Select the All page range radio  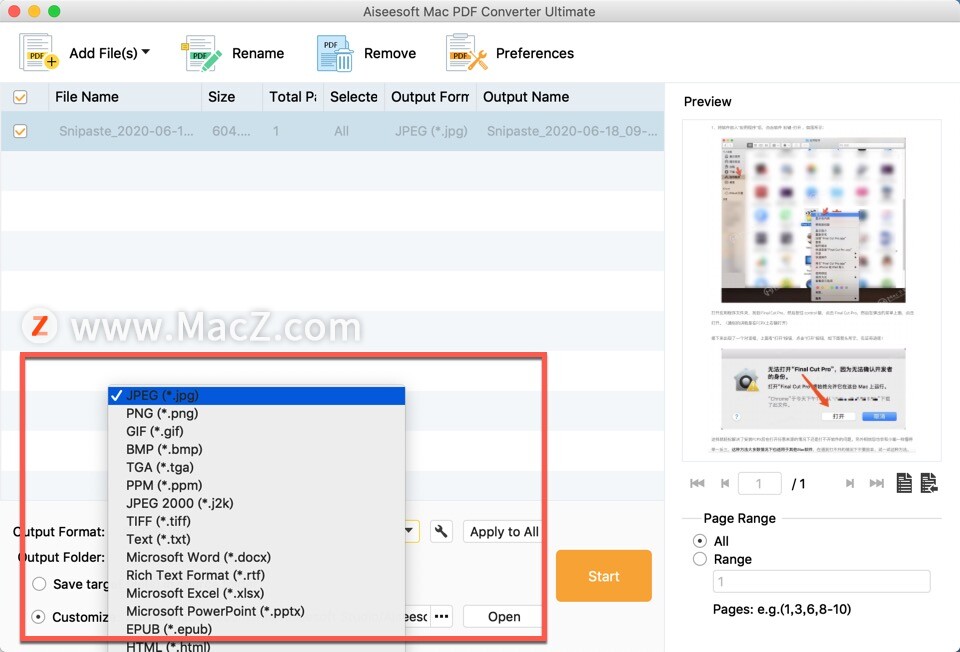coord(700,541)
